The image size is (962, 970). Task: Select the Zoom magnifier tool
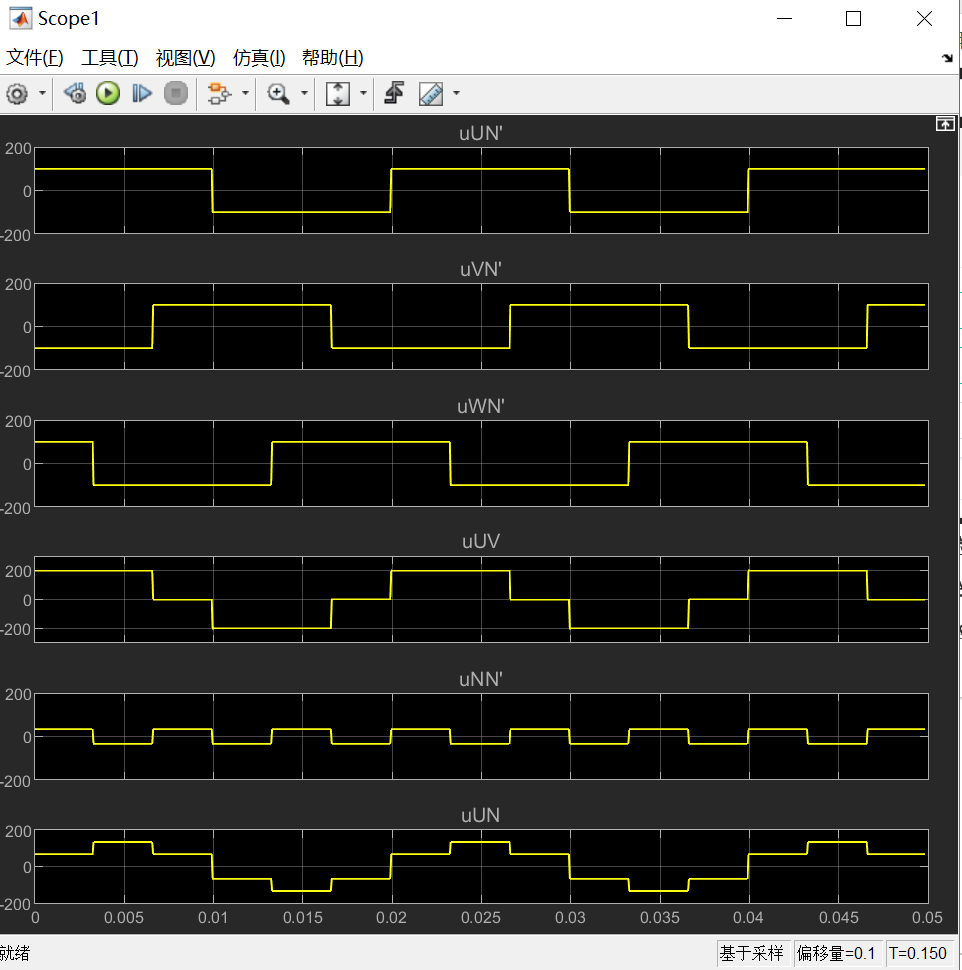pyautogui.click(x=278, y=94)
